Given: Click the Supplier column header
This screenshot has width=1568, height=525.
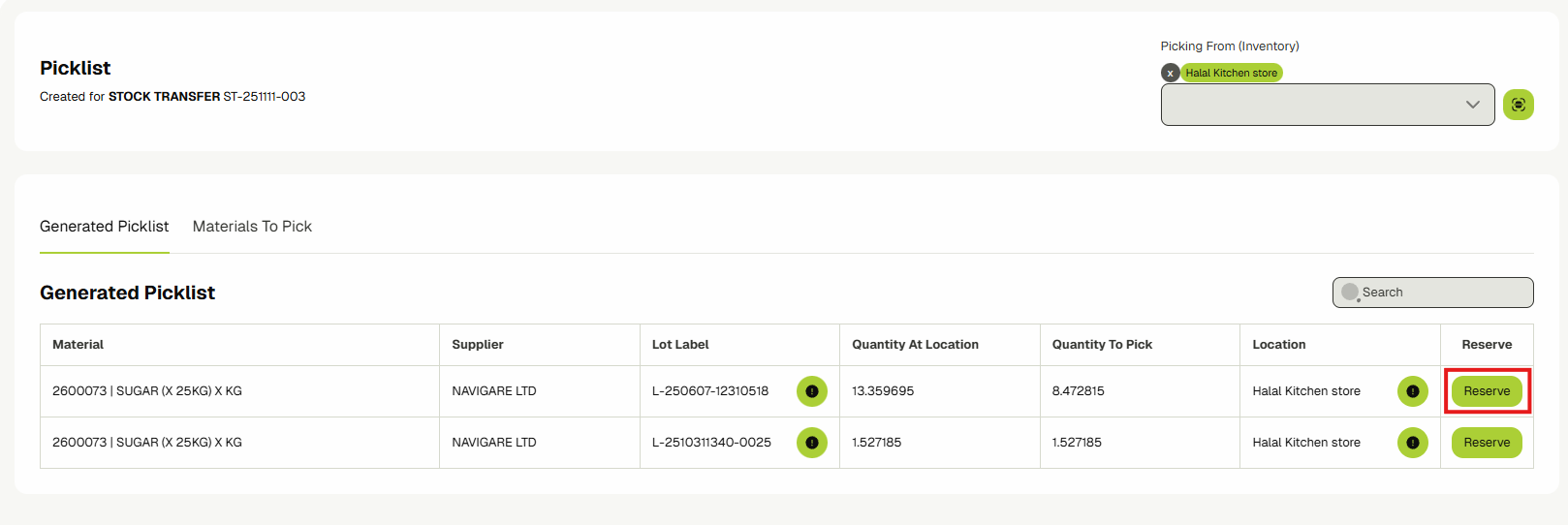Looking at the screenshot, I should (478, 345).
